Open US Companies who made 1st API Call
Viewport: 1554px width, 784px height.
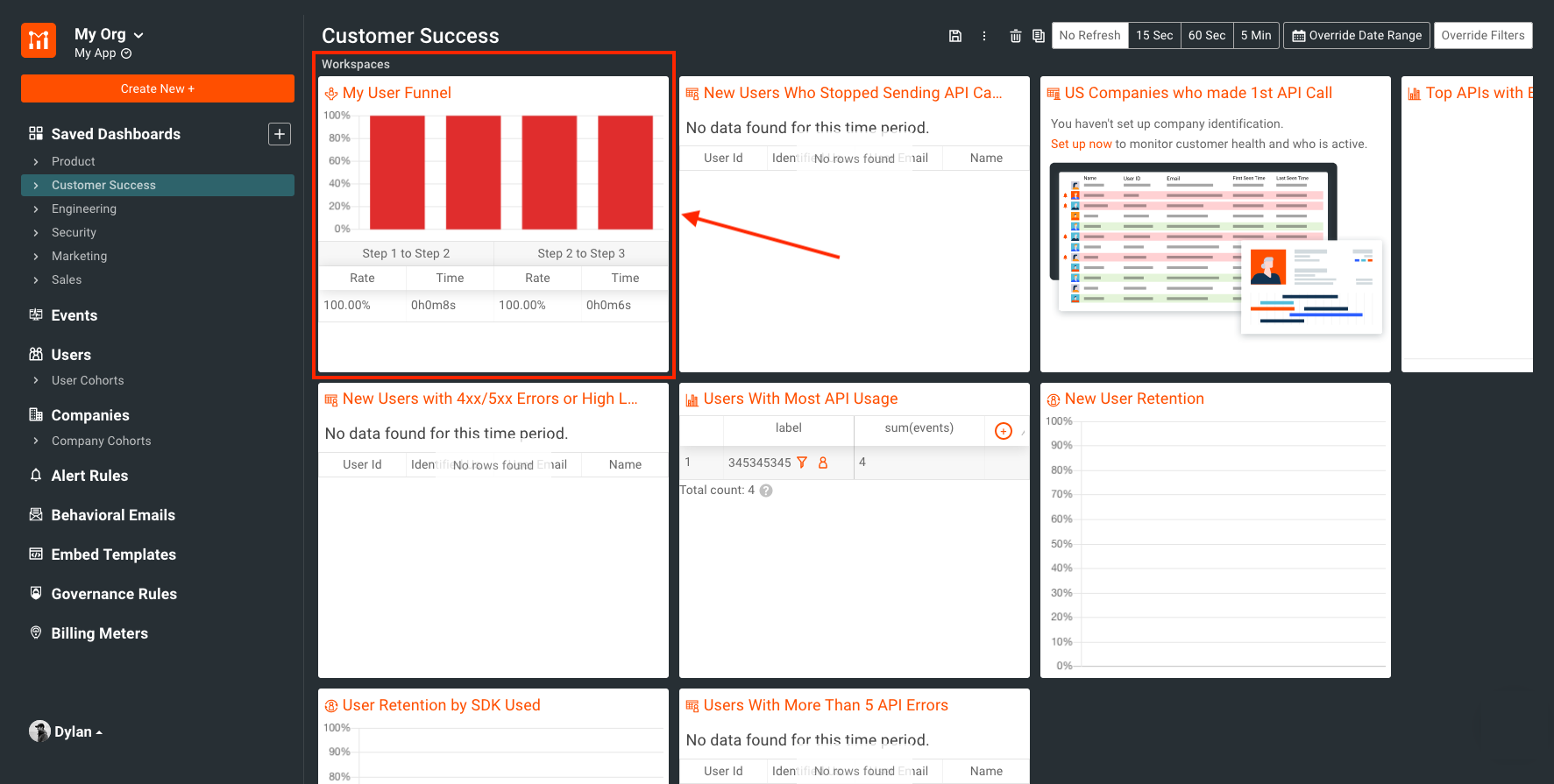(1198, 93)
